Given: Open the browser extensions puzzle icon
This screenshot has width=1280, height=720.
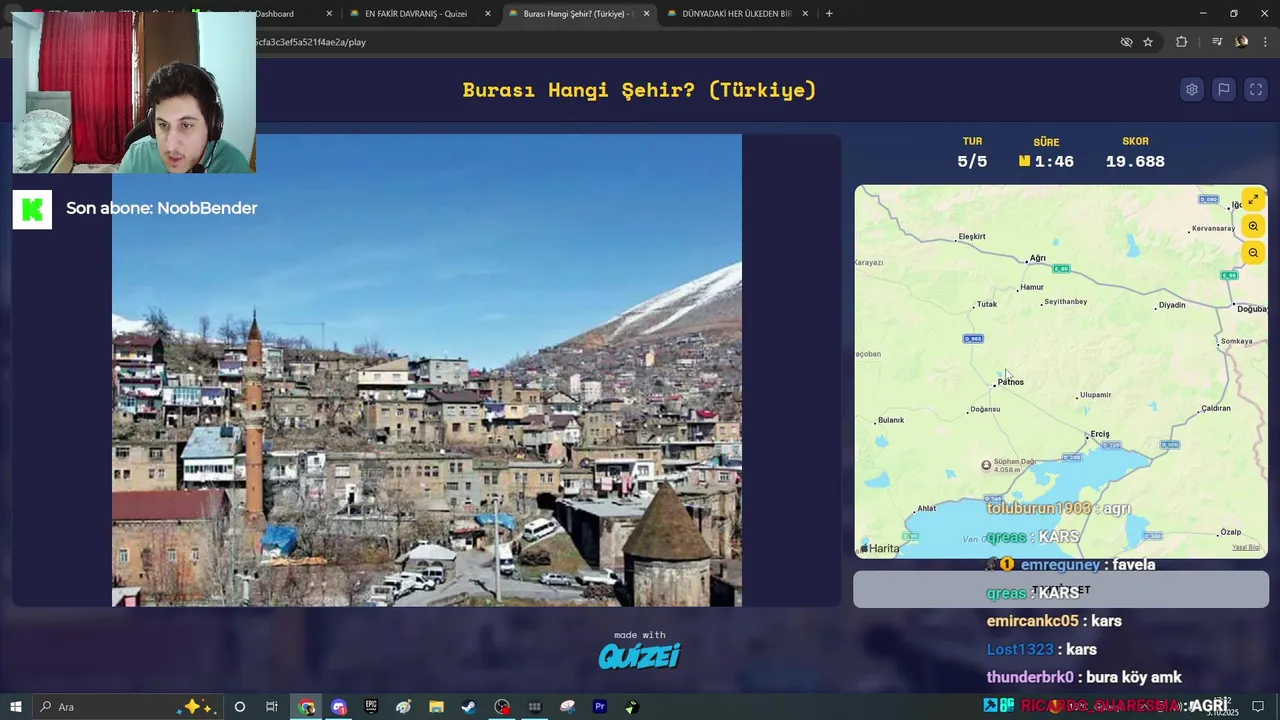Looking at the screenshot, I should coord(1182,42).
